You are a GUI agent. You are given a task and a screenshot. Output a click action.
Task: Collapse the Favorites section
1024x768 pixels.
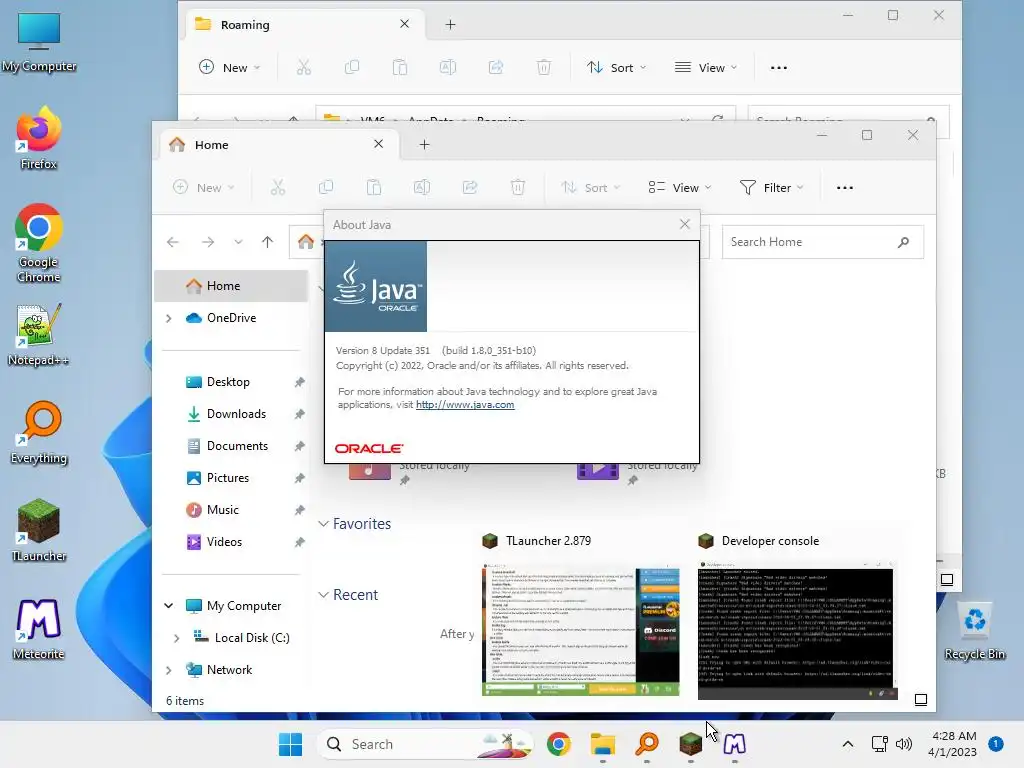323,524
